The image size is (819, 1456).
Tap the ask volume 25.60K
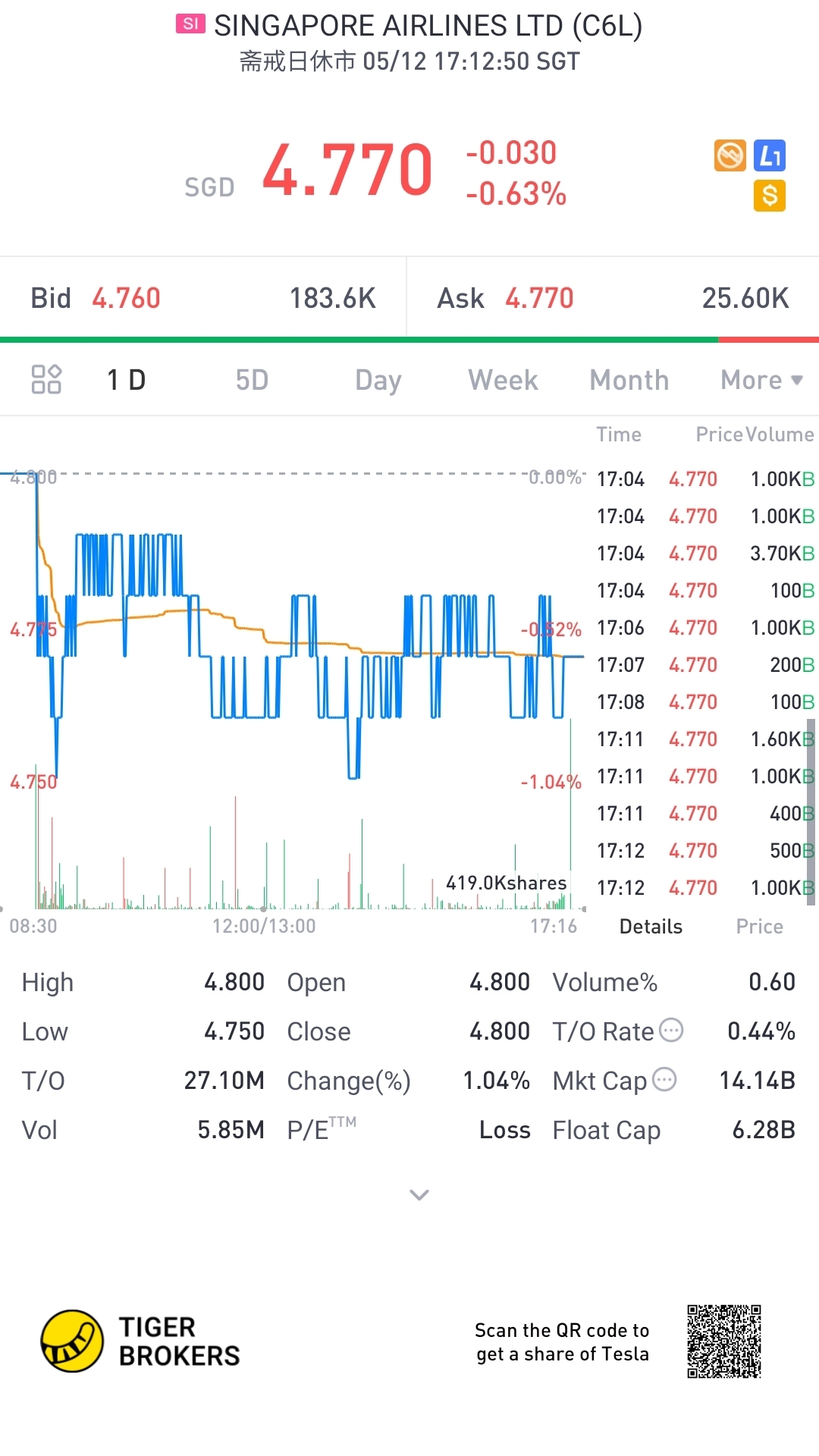(x=745, y=298)
